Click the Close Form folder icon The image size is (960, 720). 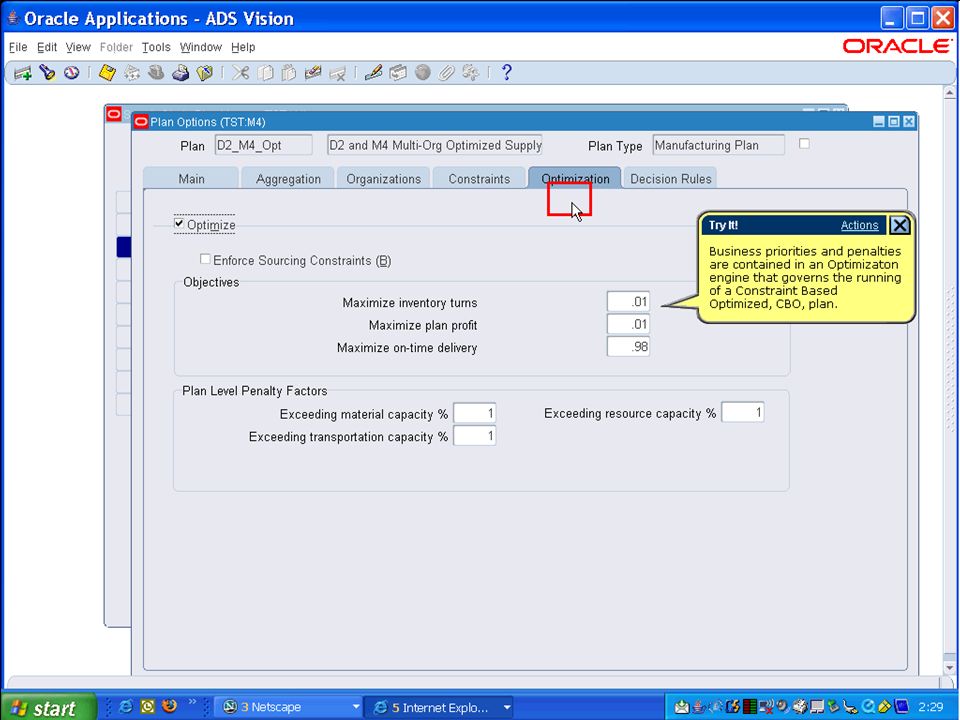[x=204, y=73]
